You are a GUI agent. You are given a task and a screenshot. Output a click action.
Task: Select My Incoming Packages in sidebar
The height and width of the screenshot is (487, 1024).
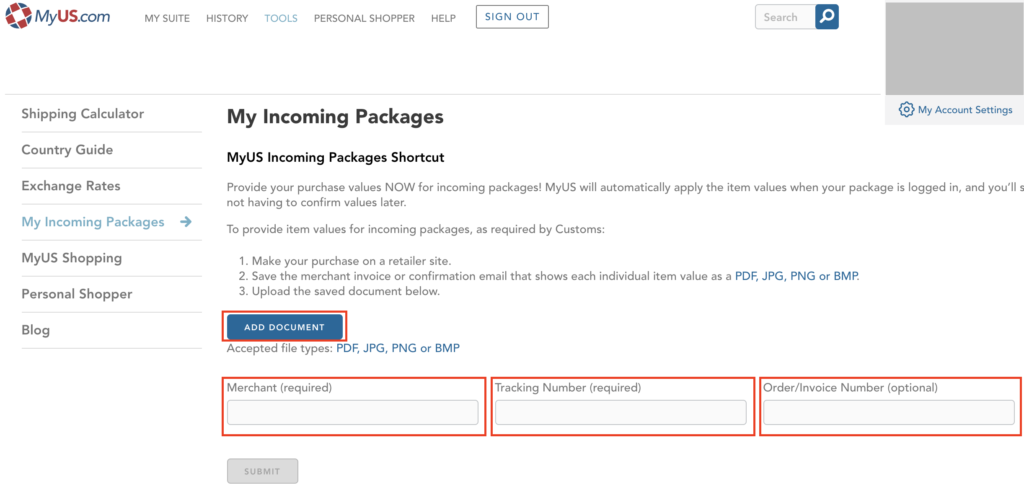[93, 222]
